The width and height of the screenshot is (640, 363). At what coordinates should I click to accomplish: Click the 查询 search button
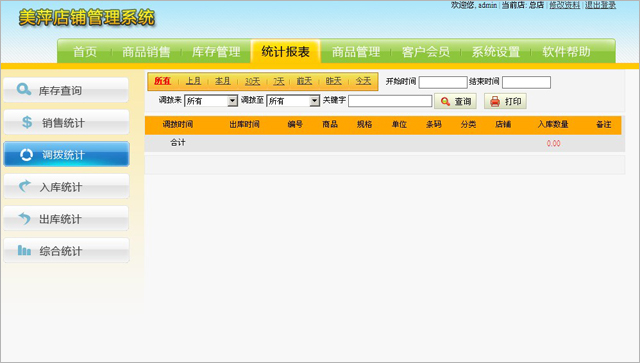click(x=456, y=101)
